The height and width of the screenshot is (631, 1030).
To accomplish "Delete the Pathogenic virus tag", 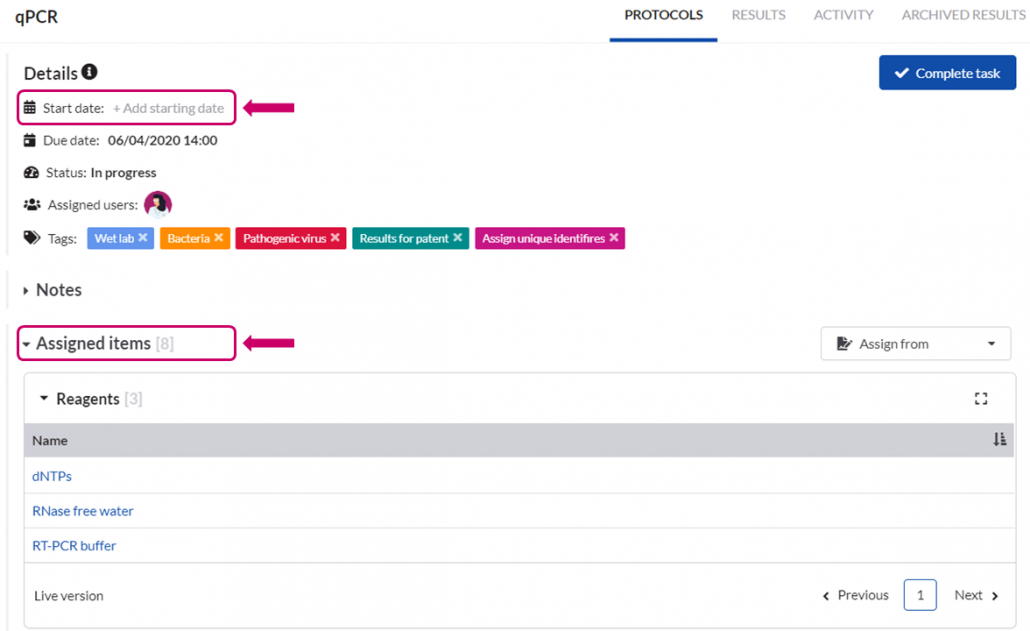I will [335, 238].
